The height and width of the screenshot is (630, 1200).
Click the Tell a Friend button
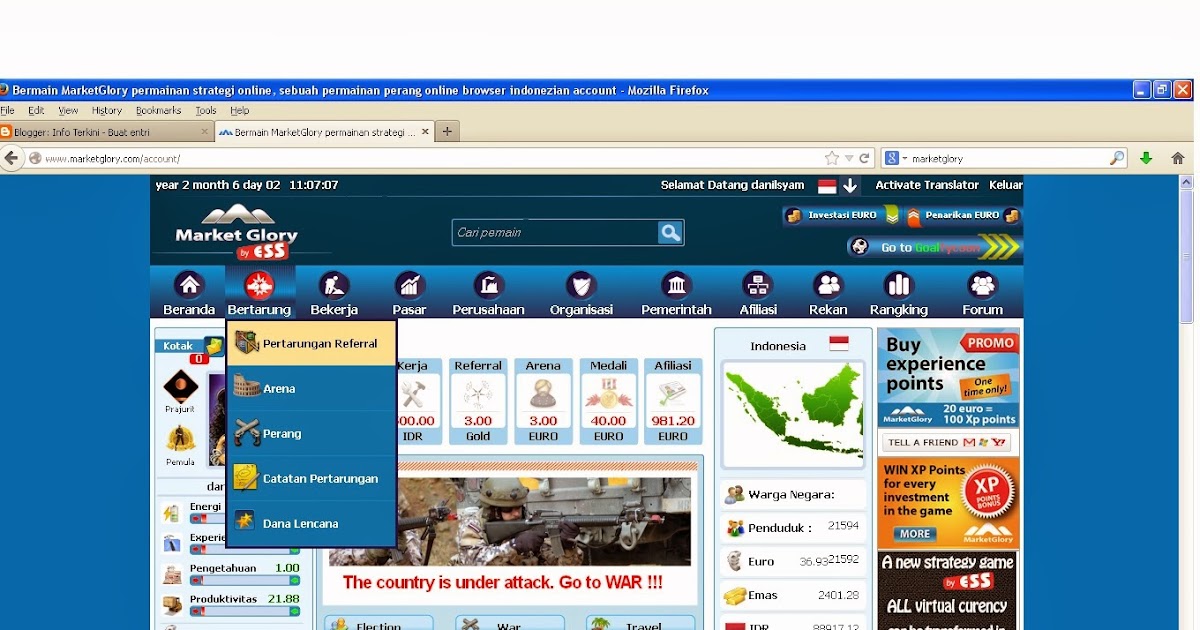tap(946, 442)
